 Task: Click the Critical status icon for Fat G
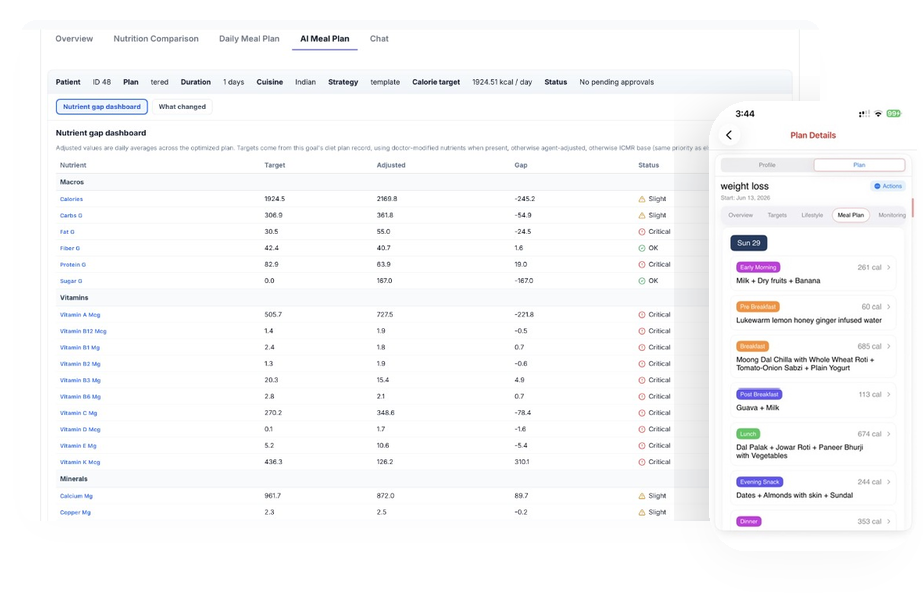click(x=642, y=232)
